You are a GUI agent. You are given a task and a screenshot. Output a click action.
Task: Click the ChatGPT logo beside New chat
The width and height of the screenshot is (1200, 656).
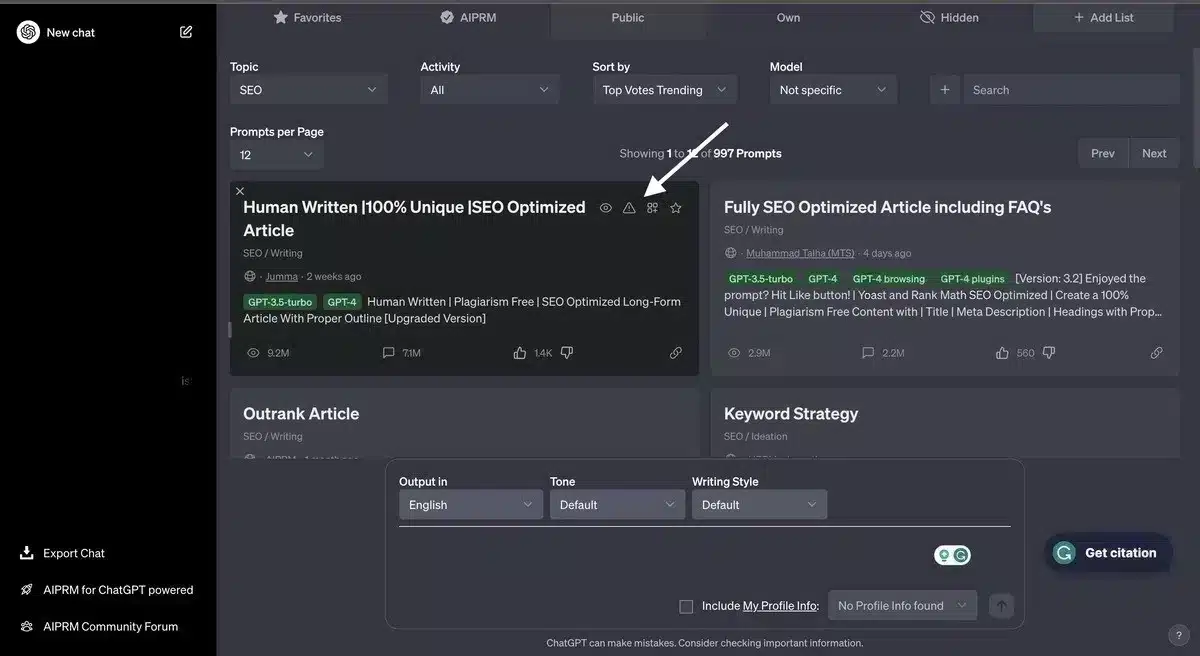(x=28, y=32)
